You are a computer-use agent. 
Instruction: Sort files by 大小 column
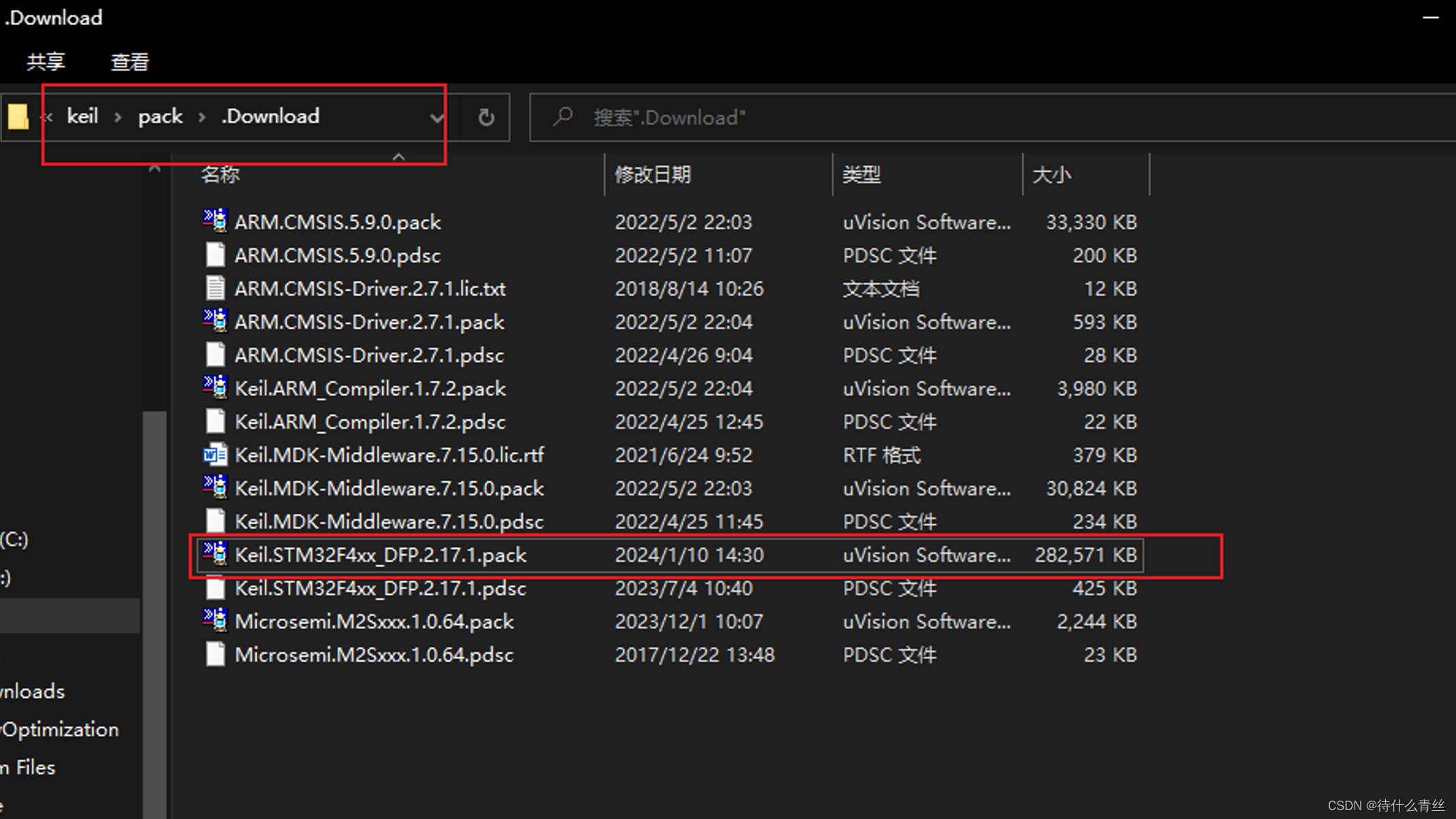click(1052, 175)
